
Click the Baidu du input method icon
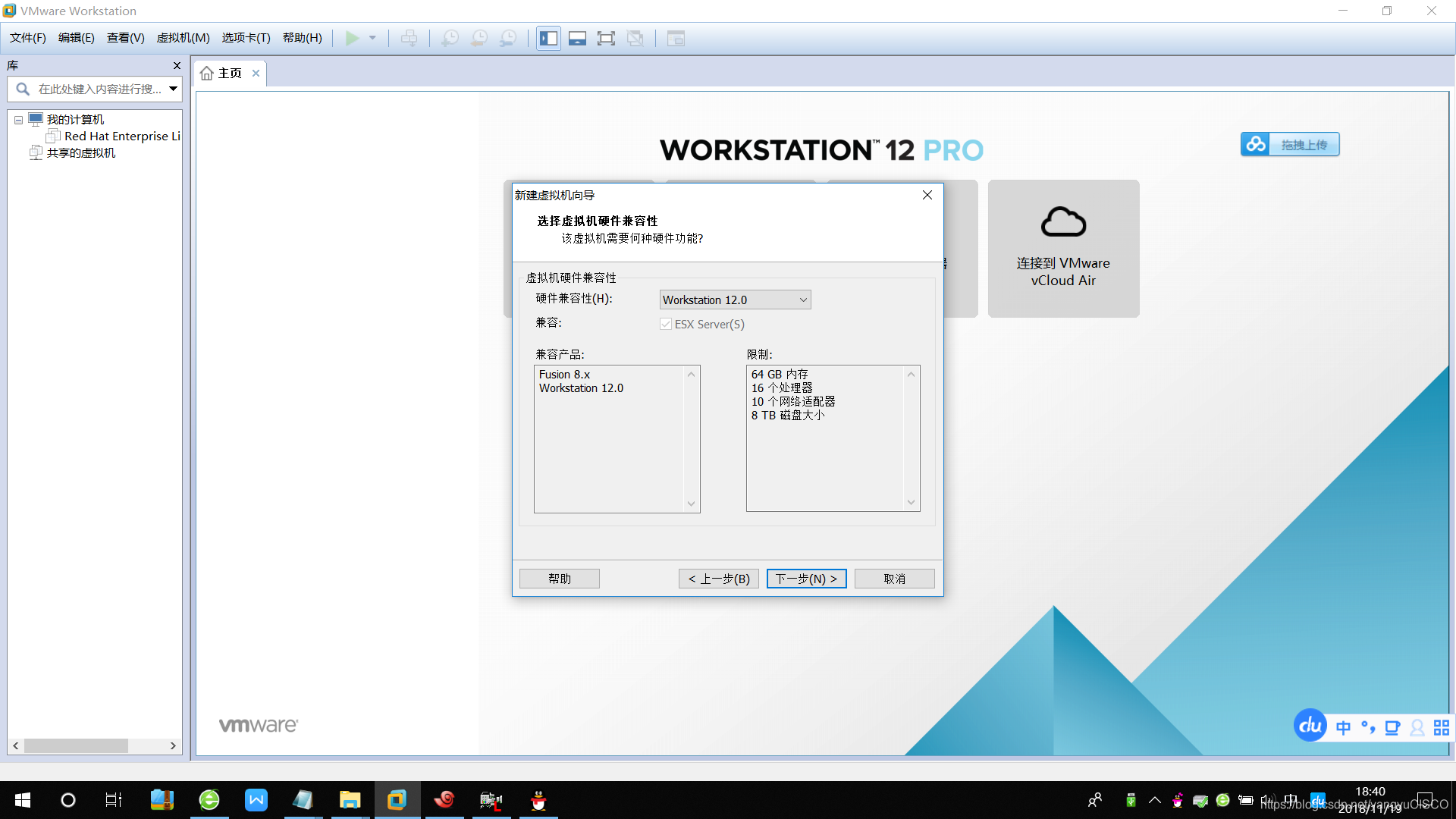pos(1310,726)
